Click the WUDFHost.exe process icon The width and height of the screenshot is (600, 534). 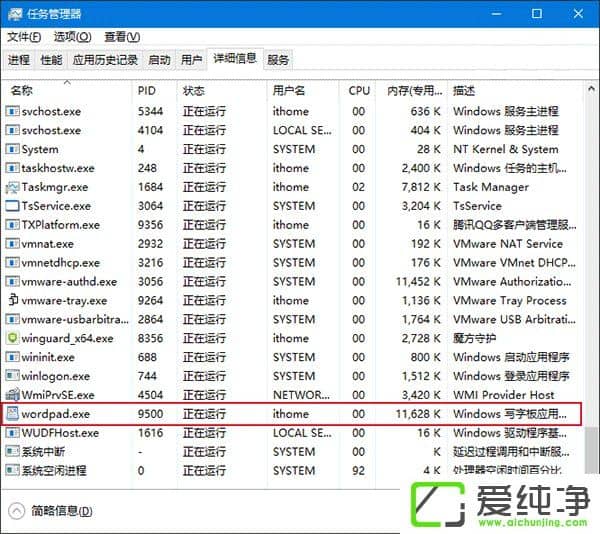12,433
